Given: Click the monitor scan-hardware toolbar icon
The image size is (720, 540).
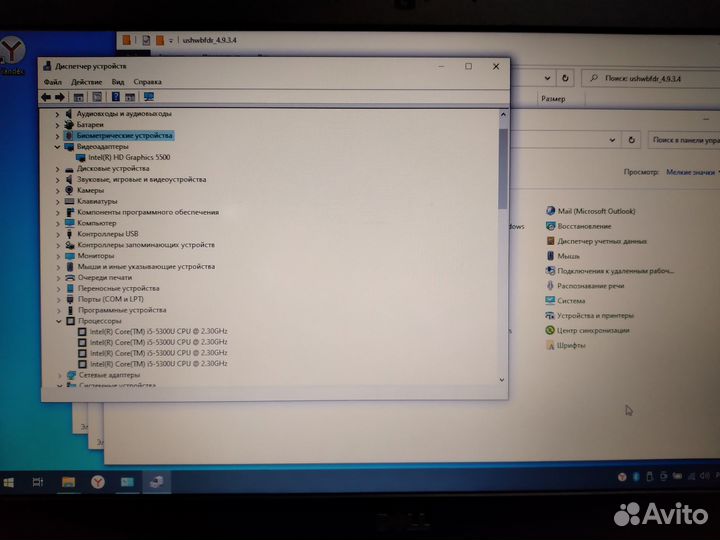Looking at the screenshot, I should tap(149, 97).
